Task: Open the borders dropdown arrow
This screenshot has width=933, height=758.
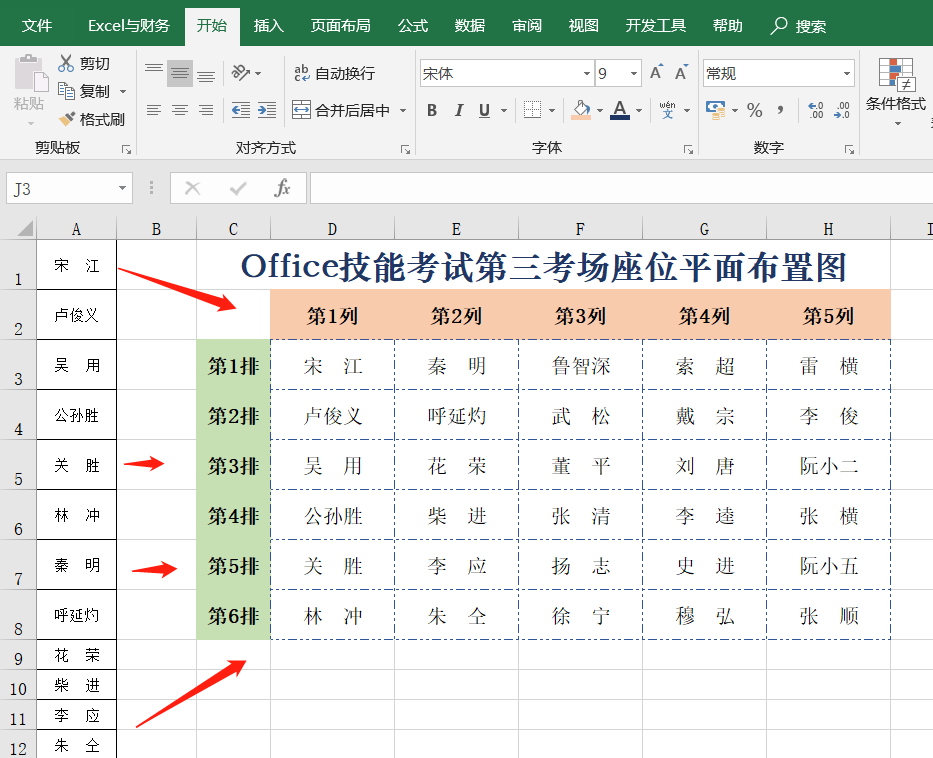Action: 552,110
